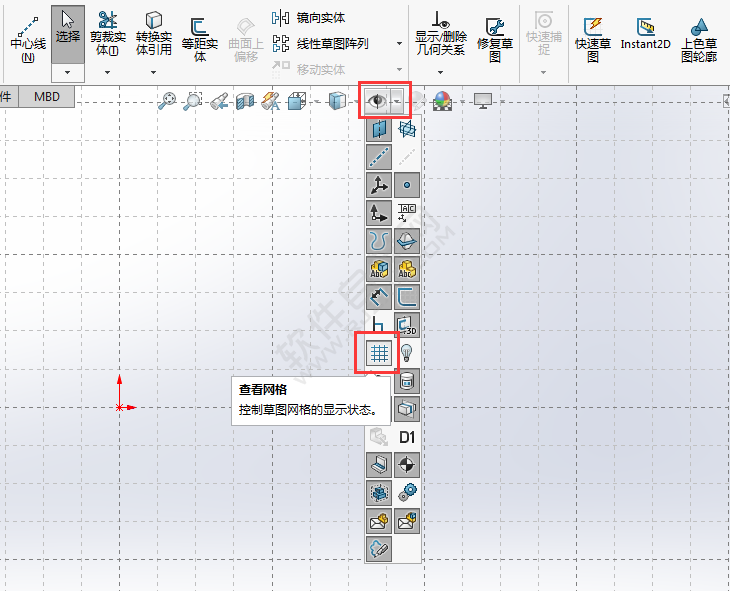
Task: Toggle View Axes dashed-line icon
Action: coord(379,157)
